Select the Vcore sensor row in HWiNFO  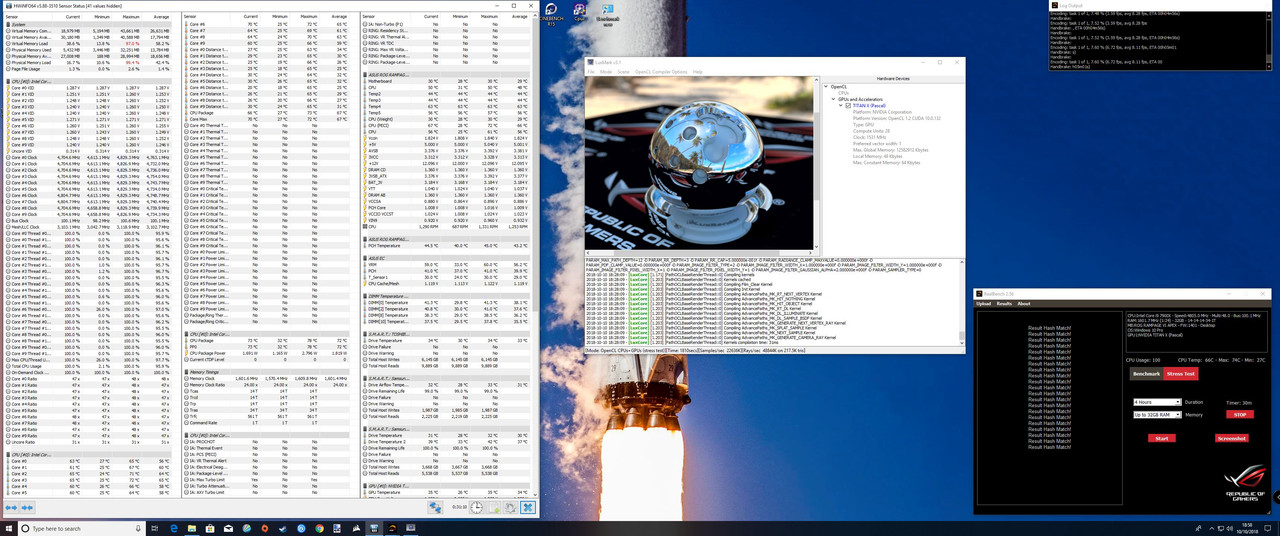(447, 136)
